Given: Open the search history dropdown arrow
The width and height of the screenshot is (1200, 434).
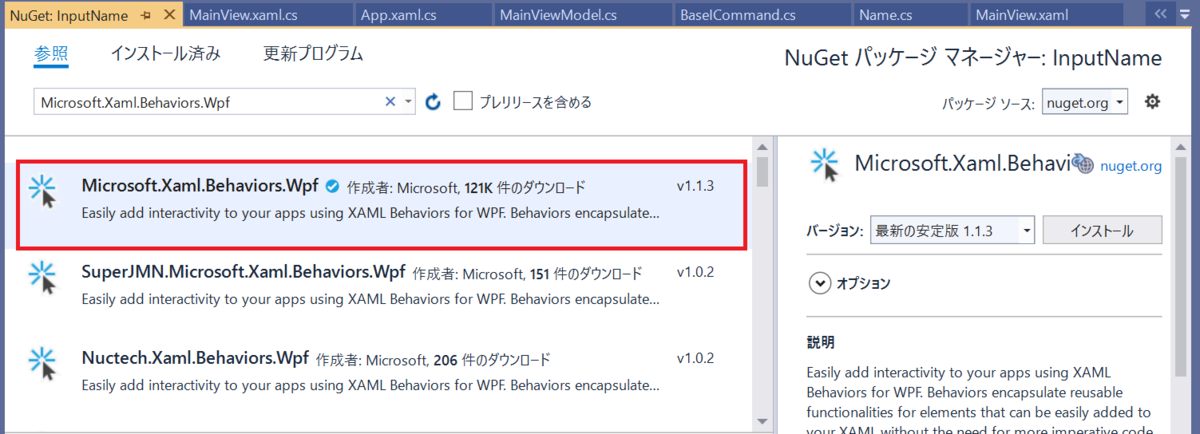Looking at the screenshot, I should coord(407,101).
